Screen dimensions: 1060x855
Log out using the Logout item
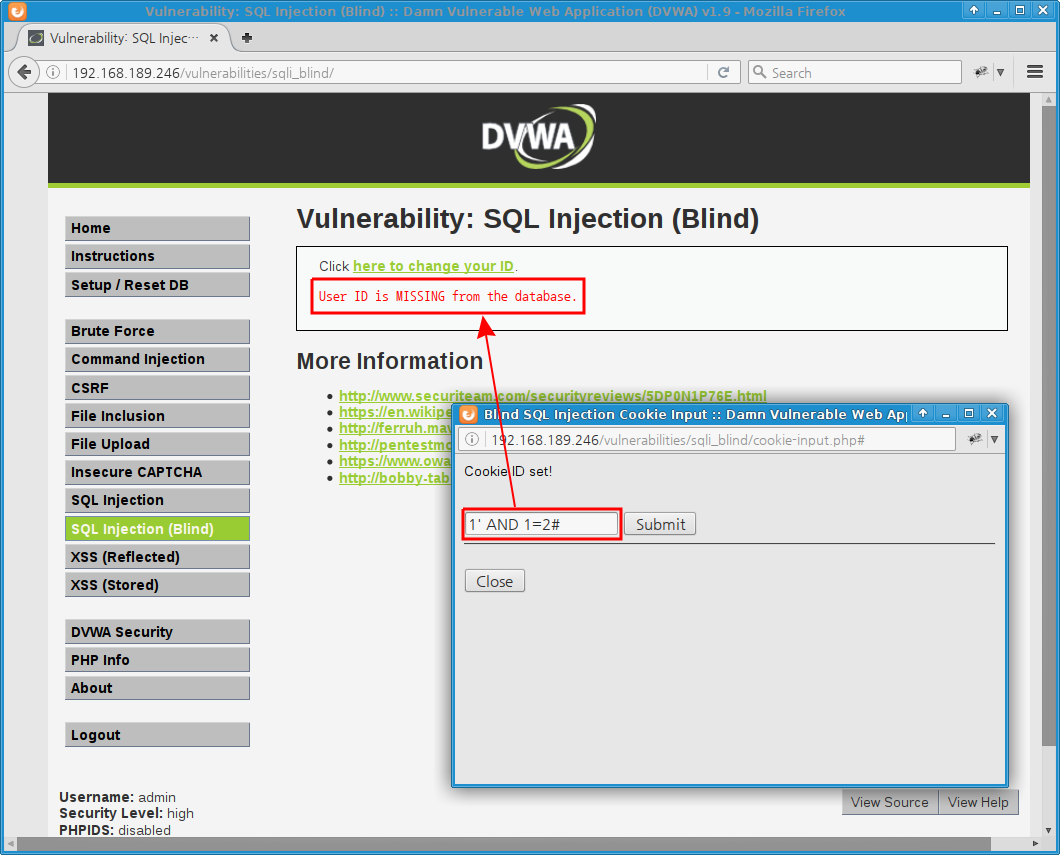tap(157, 735)
